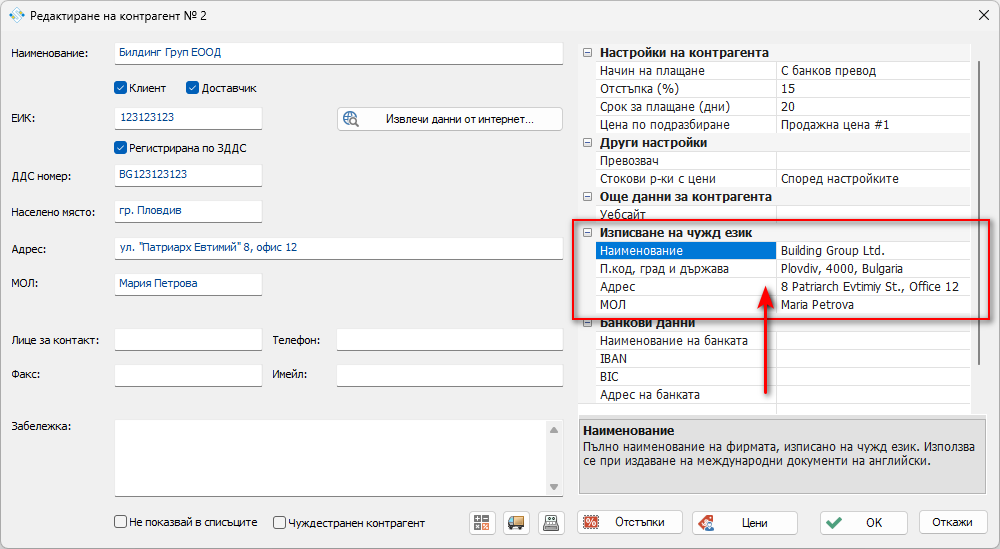Open the Цени prices dialog

click(x=744, y=523)
